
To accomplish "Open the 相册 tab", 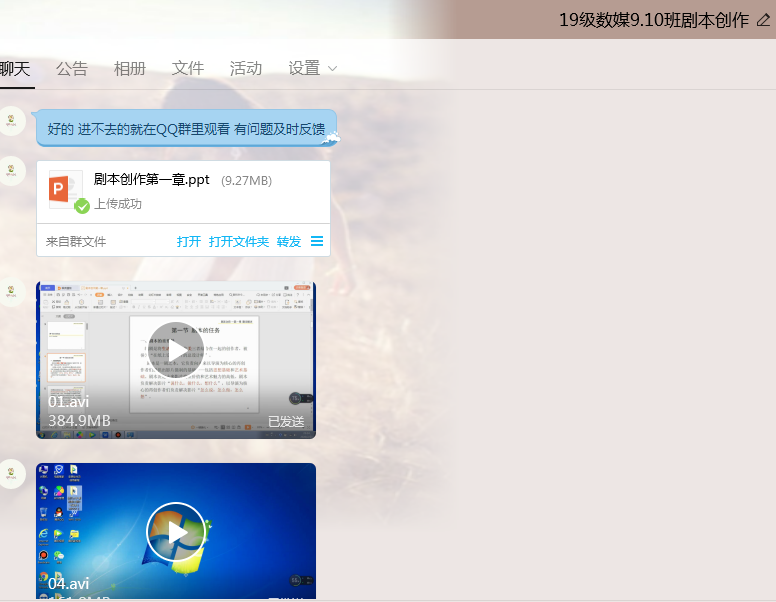I will click(x=130, y=68).
